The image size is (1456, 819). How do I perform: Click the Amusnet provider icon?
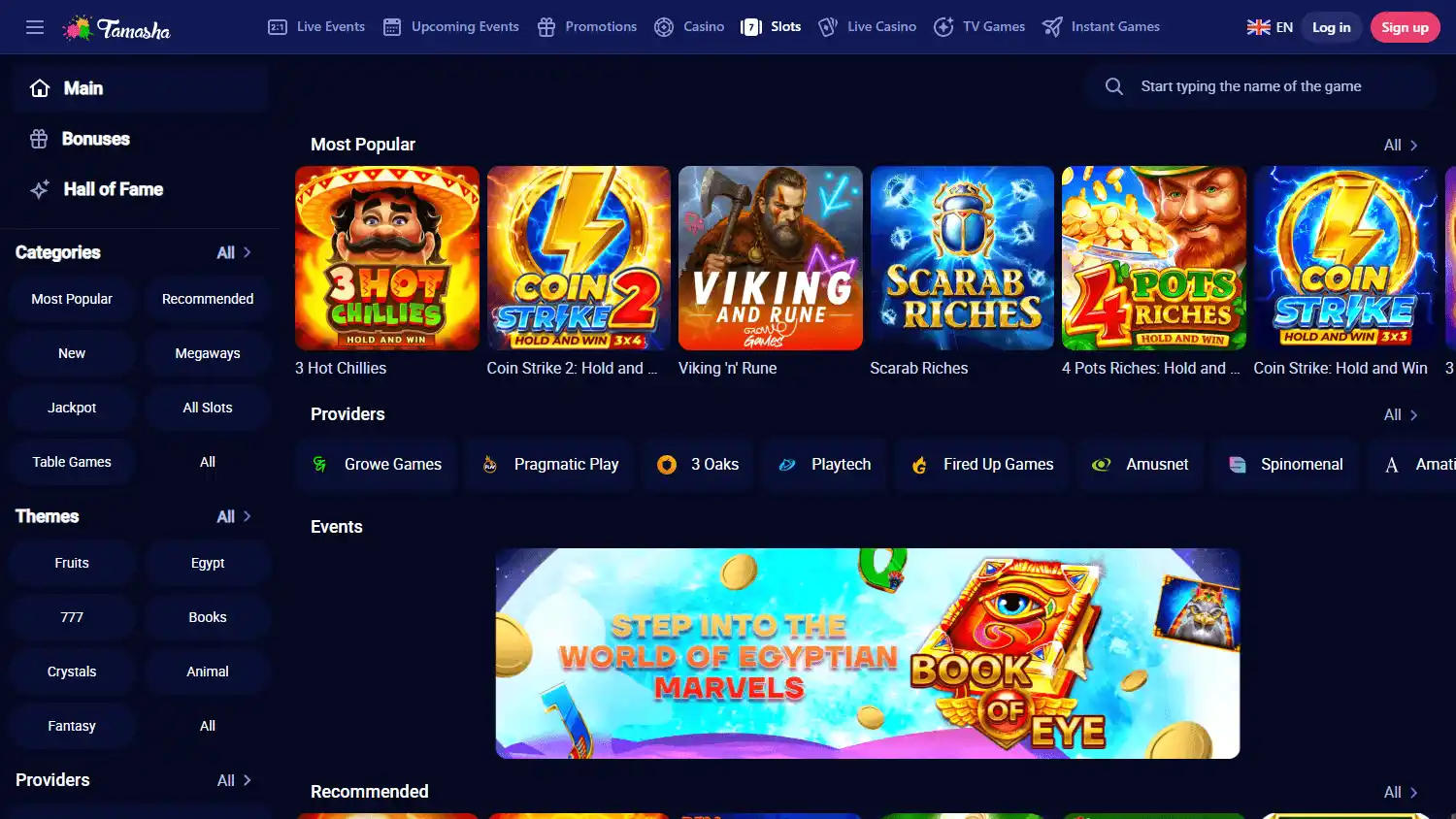[x=1102, y=465]
